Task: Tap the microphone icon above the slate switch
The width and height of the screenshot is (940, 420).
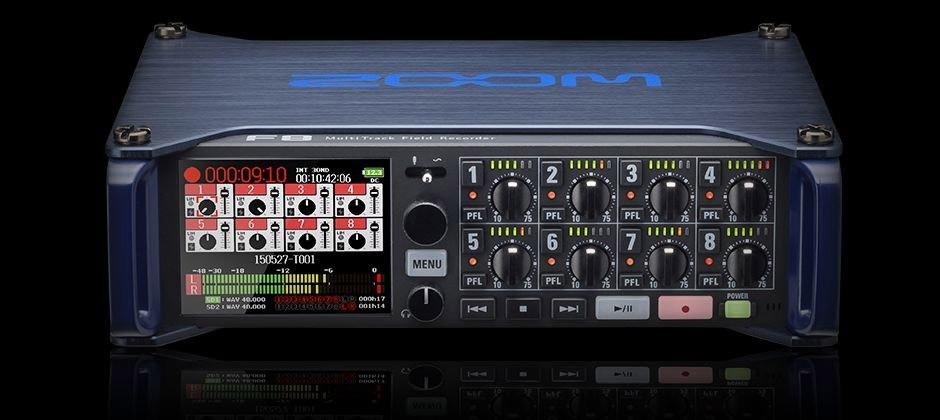Action: click(x=414, y=161)
